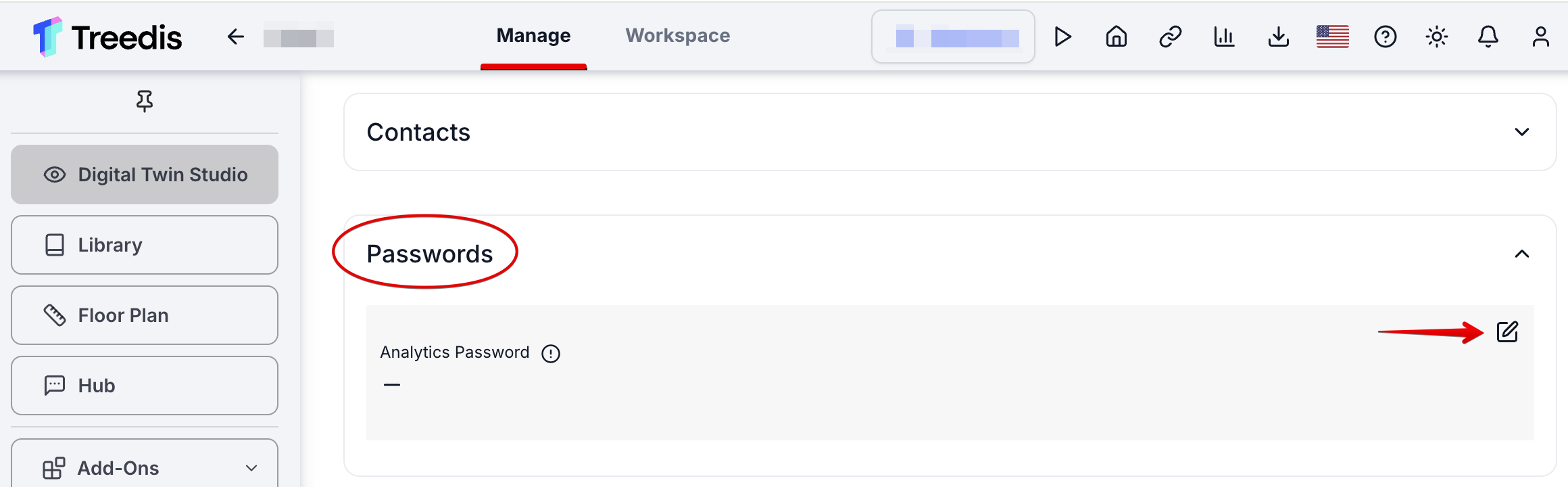This screenshot has width=1568, height=487.
Task: Toggle light/dark theme sun icon
Action: click(1436, 37)
